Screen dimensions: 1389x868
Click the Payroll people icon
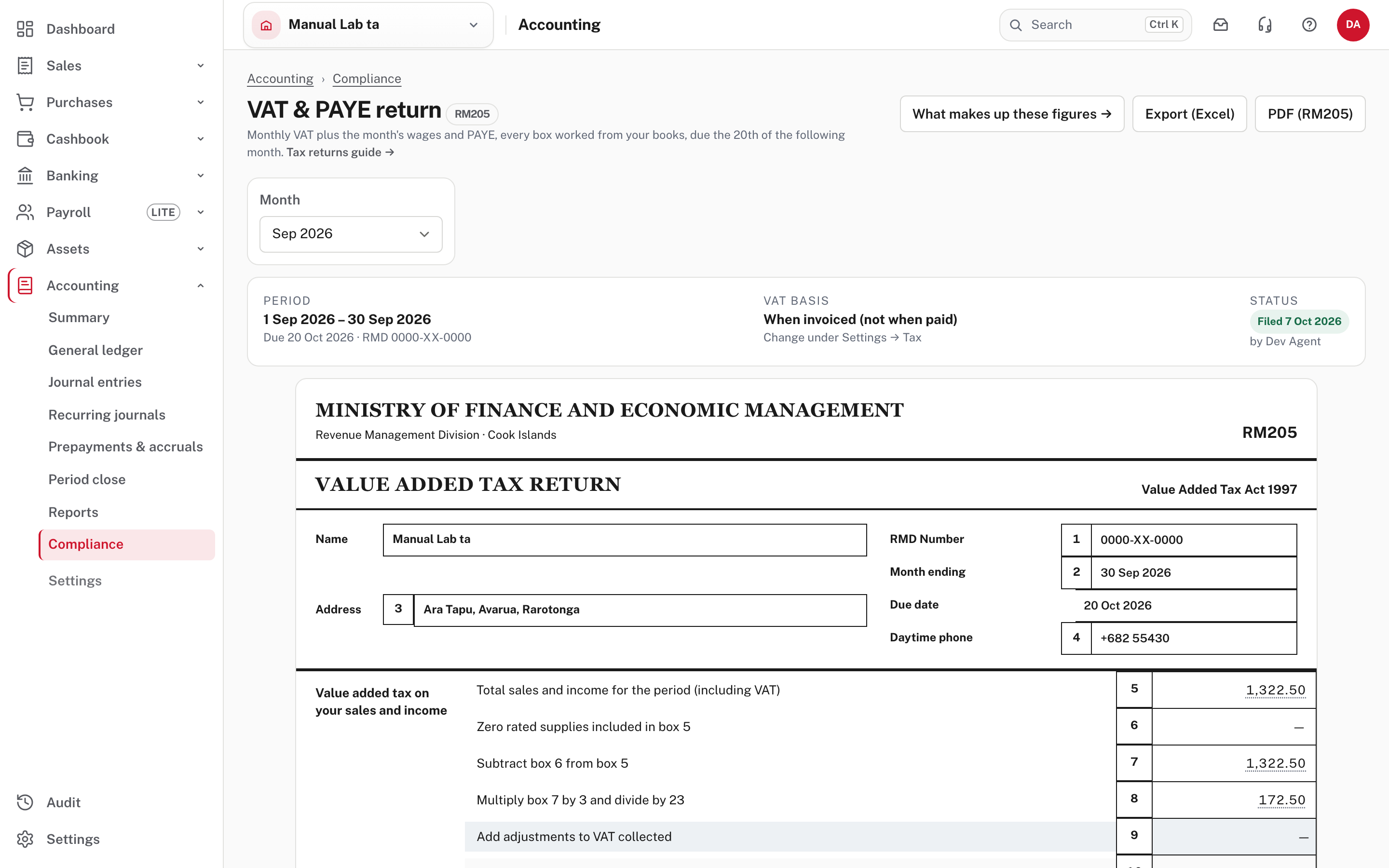tap(25, 212)
